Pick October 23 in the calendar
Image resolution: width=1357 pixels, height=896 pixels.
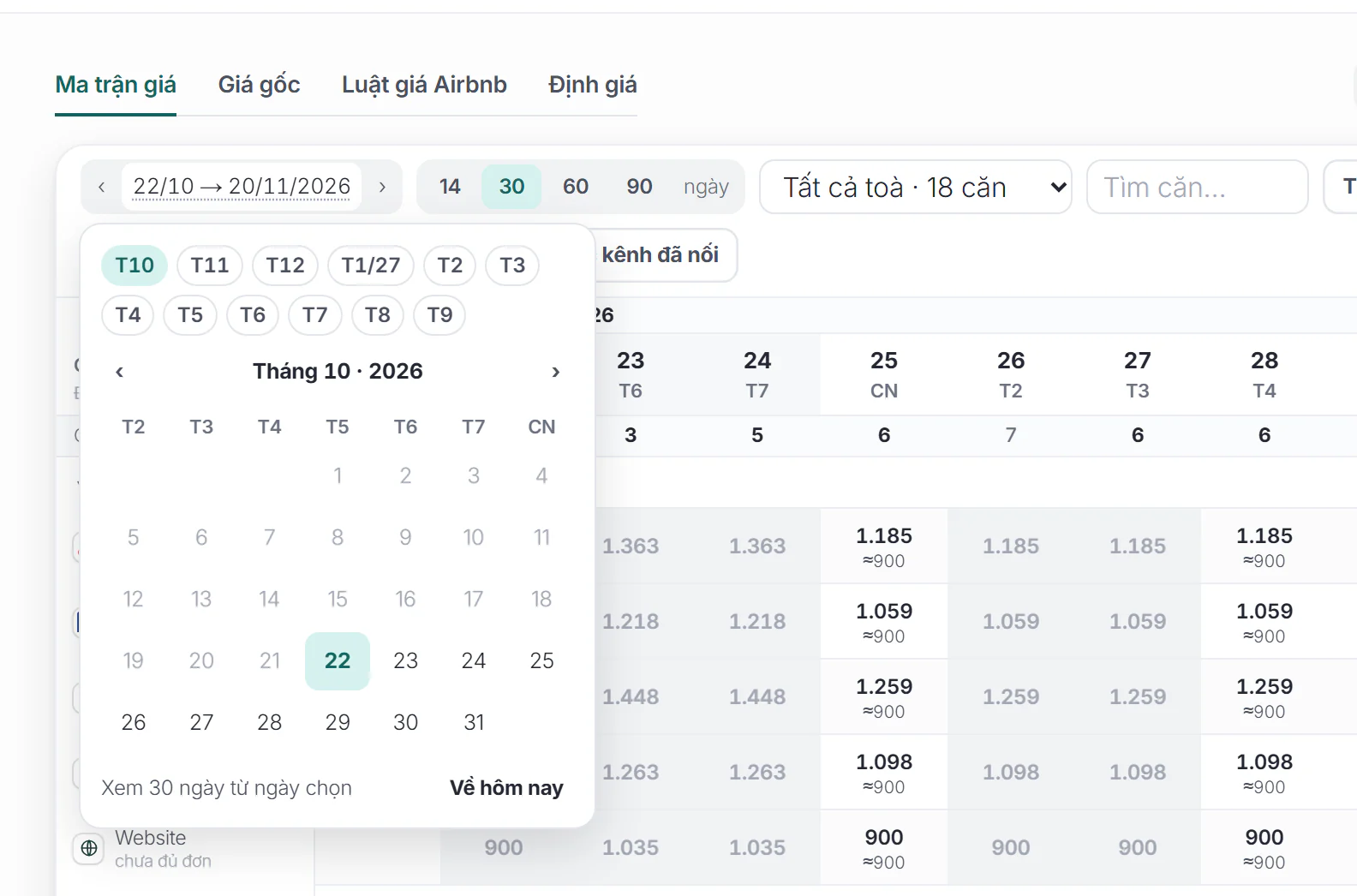405,661
